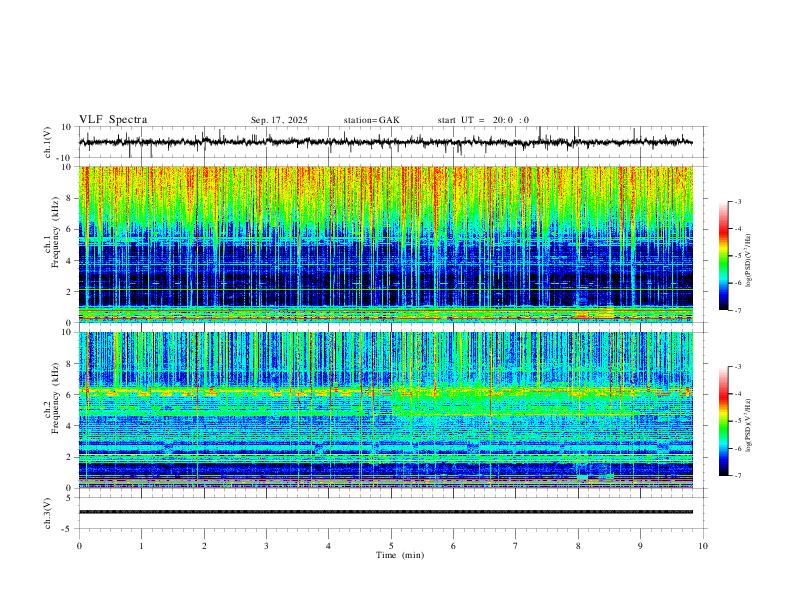Click the 'VLF Spectra' title text
Image resolution: width=792 pixels, height=612 pixels.
tap(113, 120)
